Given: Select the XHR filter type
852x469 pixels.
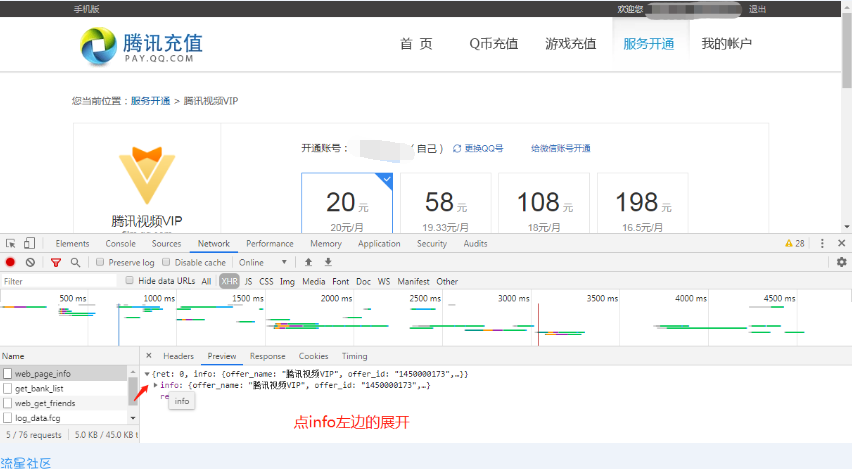Looking at the screenshot, I should pos(229,281).
